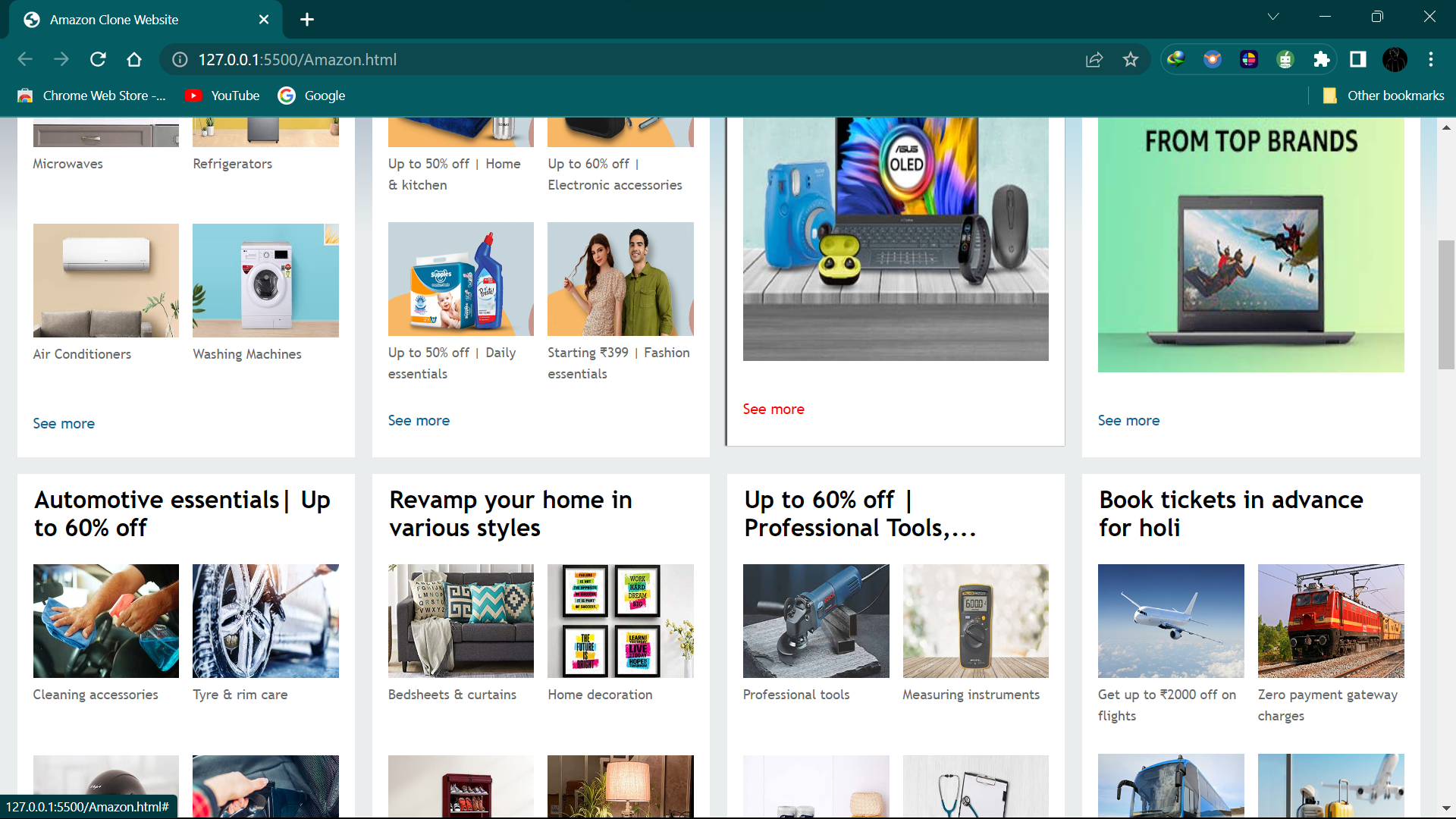Go to browser home page icon
This screenshot has width=1456, height=819.
[134, 59]
